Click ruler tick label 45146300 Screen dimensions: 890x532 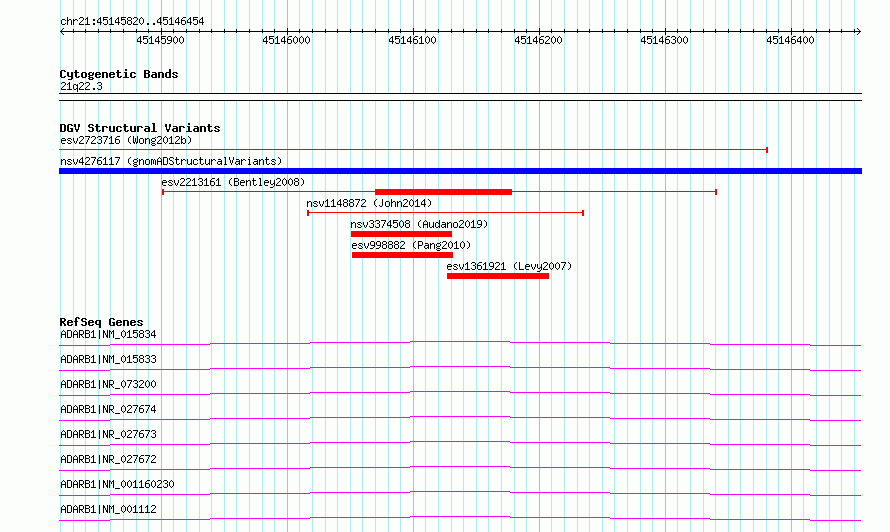[x=664, y=40]
